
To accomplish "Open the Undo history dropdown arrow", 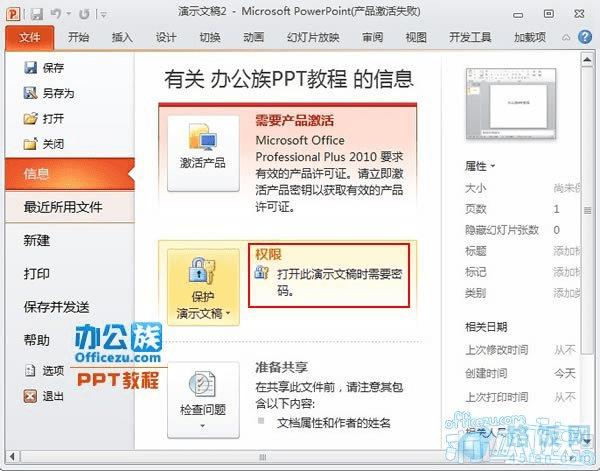I will 68,14.
